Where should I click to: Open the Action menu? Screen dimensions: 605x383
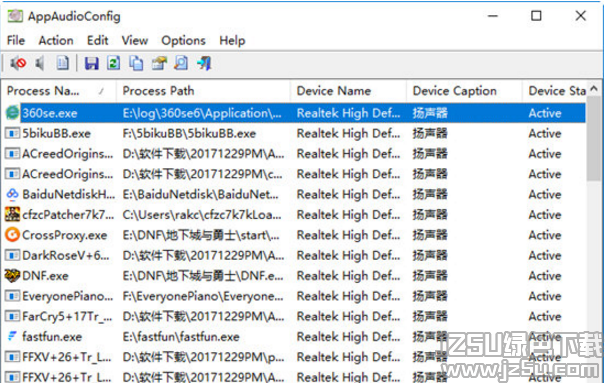56,40
